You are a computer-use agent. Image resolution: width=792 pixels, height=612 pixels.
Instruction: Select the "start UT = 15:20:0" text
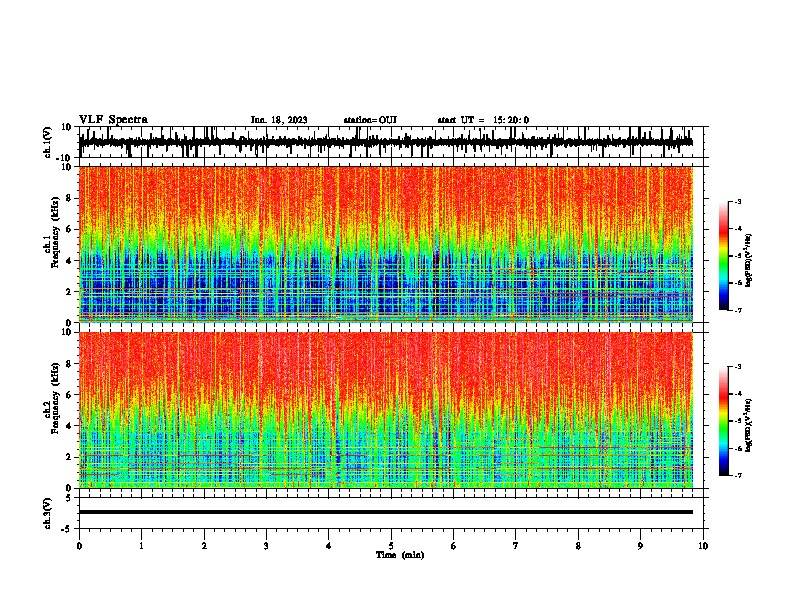(x=483, y=120)
